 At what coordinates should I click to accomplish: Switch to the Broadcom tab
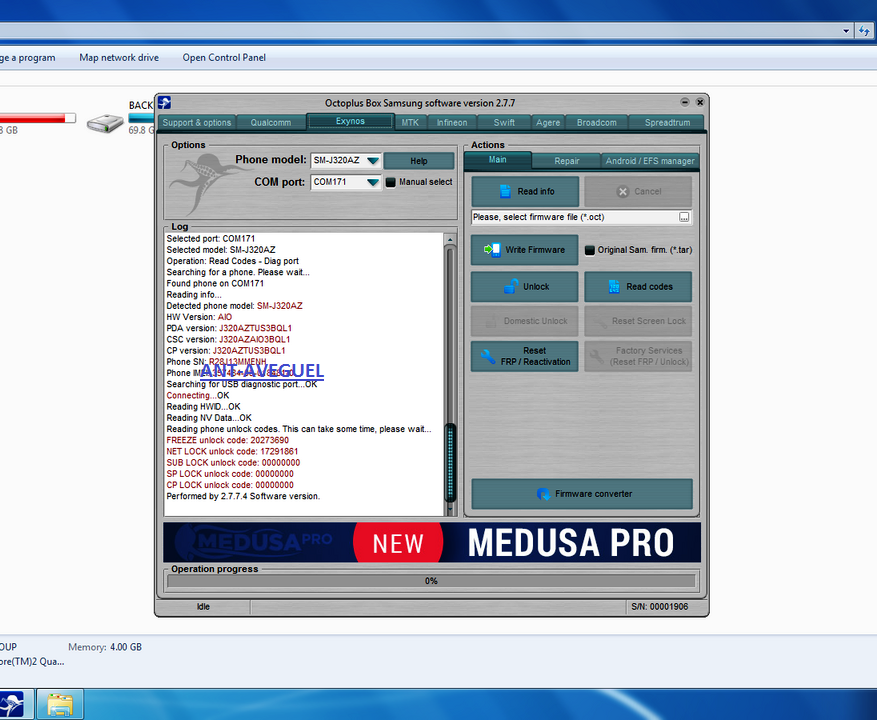point(597,123)
